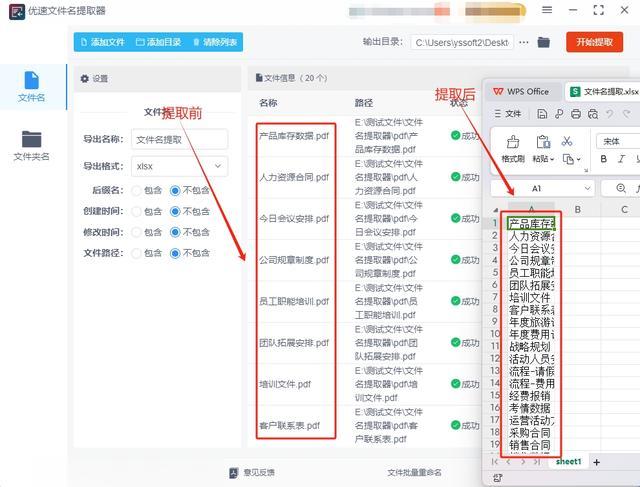
Task: Select column B header in WPS
Action: [578, 209]
